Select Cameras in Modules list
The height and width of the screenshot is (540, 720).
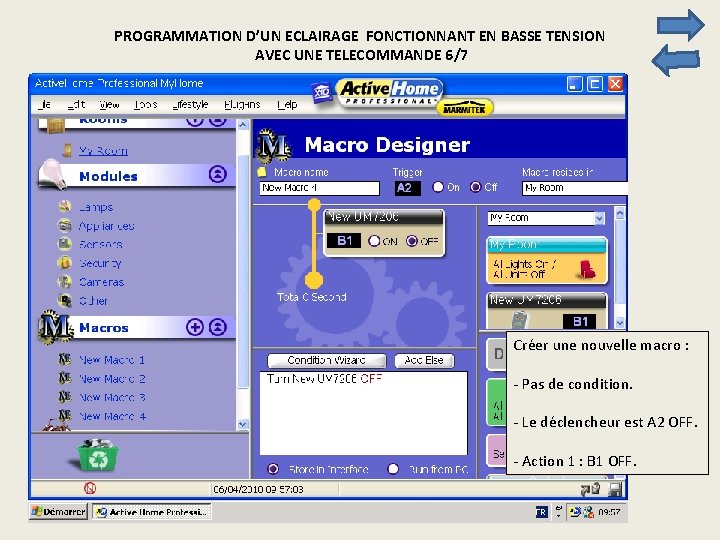(101, 282)
